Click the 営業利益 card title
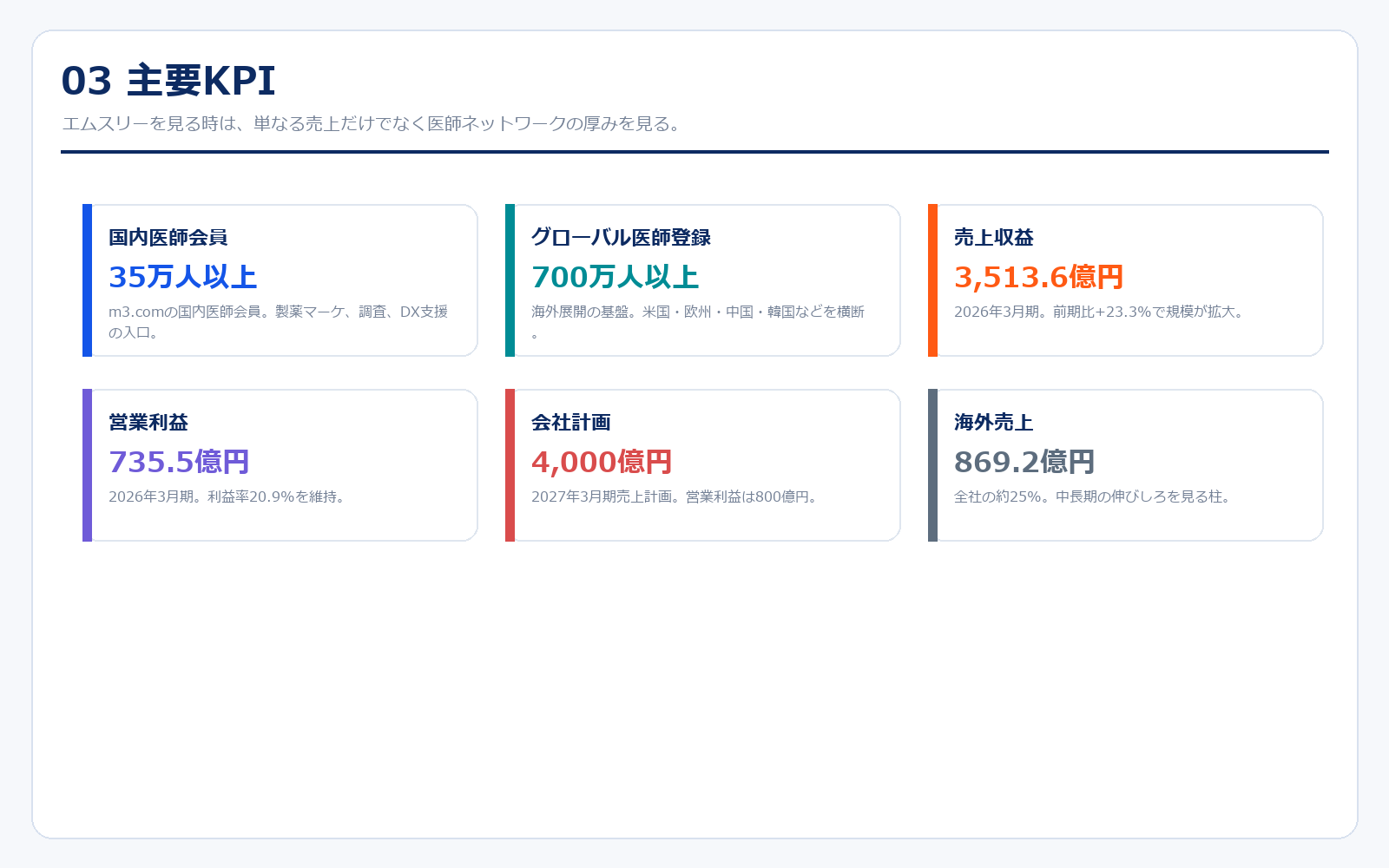 [148, 422]
